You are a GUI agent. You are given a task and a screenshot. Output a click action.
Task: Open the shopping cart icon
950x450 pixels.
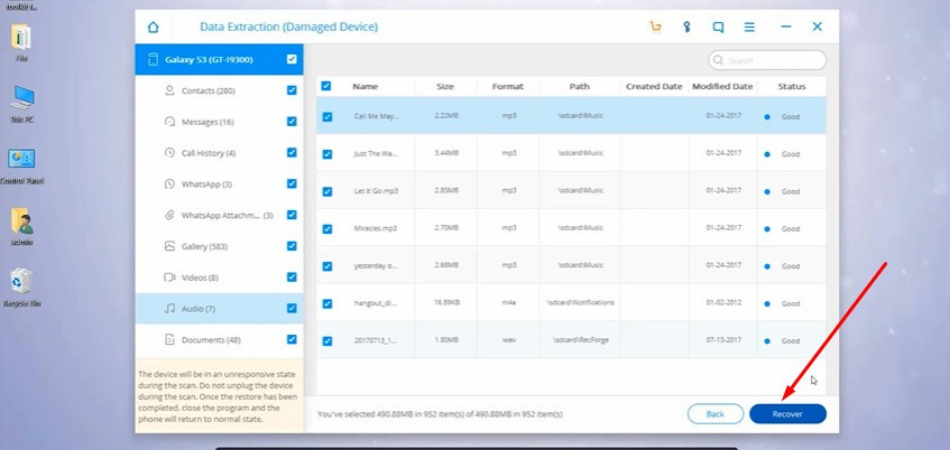(x=655, y=27)
